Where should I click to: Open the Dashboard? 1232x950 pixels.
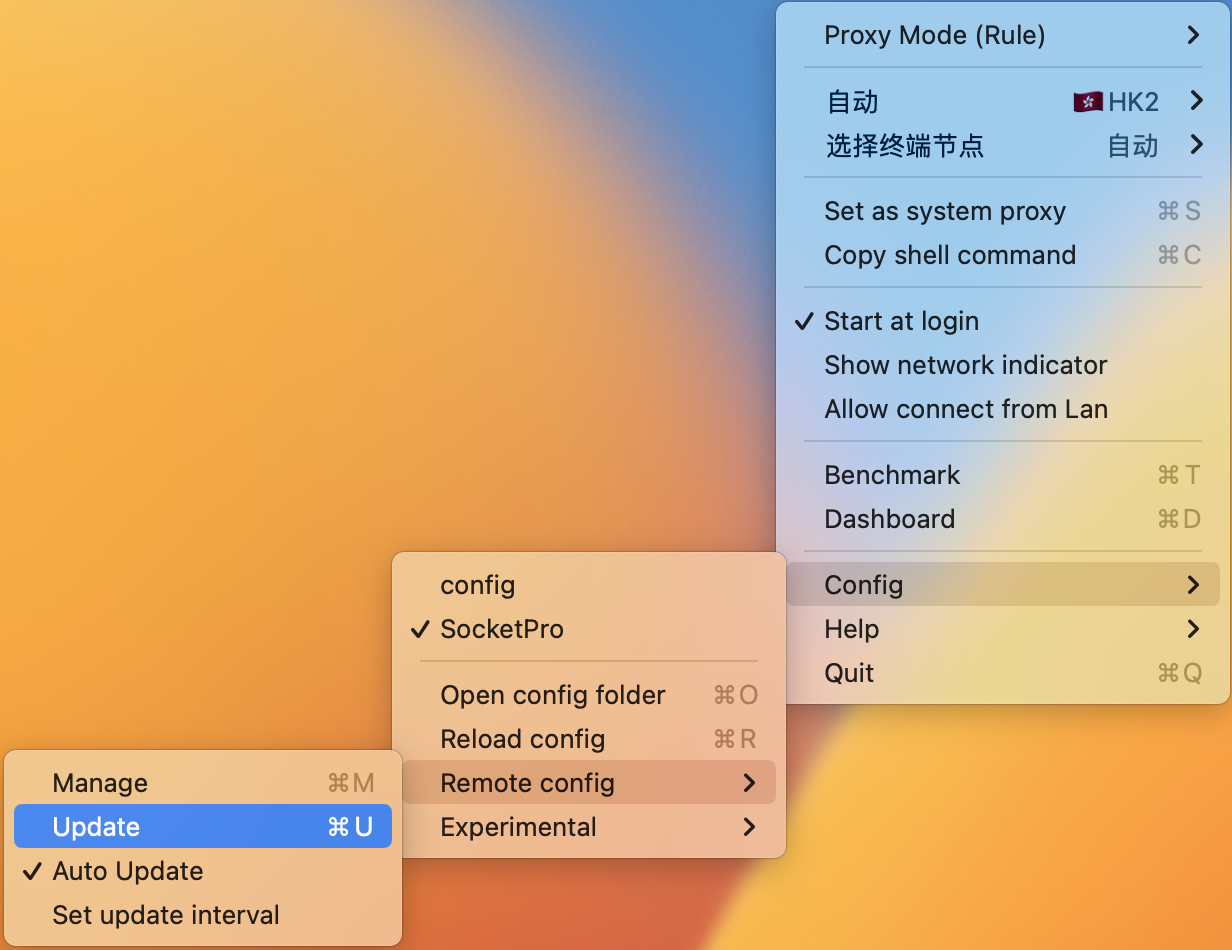pos(1003,519)
